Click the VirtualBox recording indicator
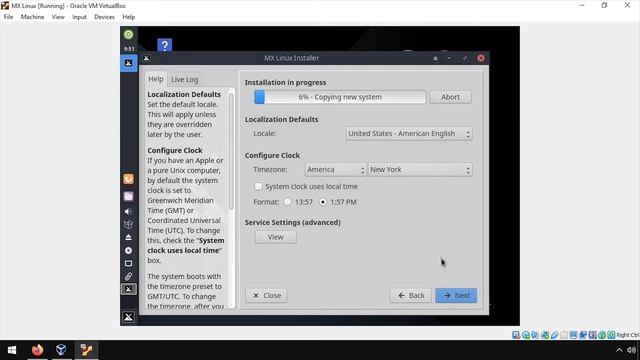Screen dimensions: 640x360 coord(583,335)
